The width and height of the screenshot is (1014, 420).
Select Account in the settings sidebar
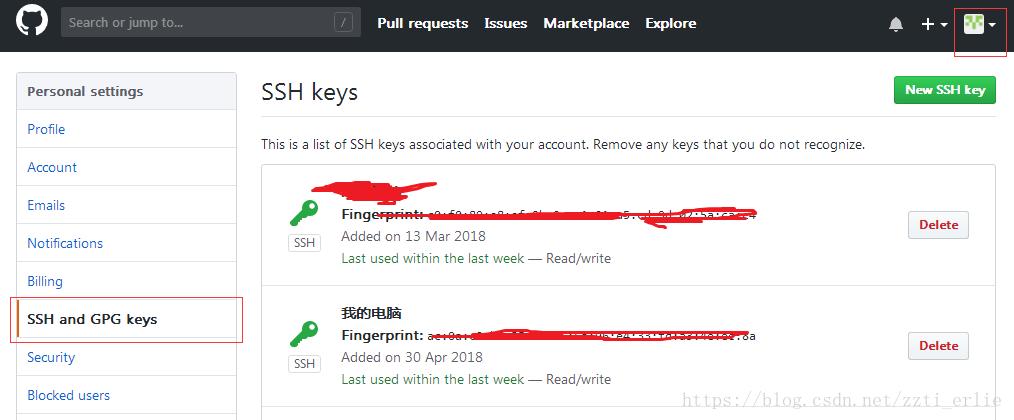coord(52,167)
